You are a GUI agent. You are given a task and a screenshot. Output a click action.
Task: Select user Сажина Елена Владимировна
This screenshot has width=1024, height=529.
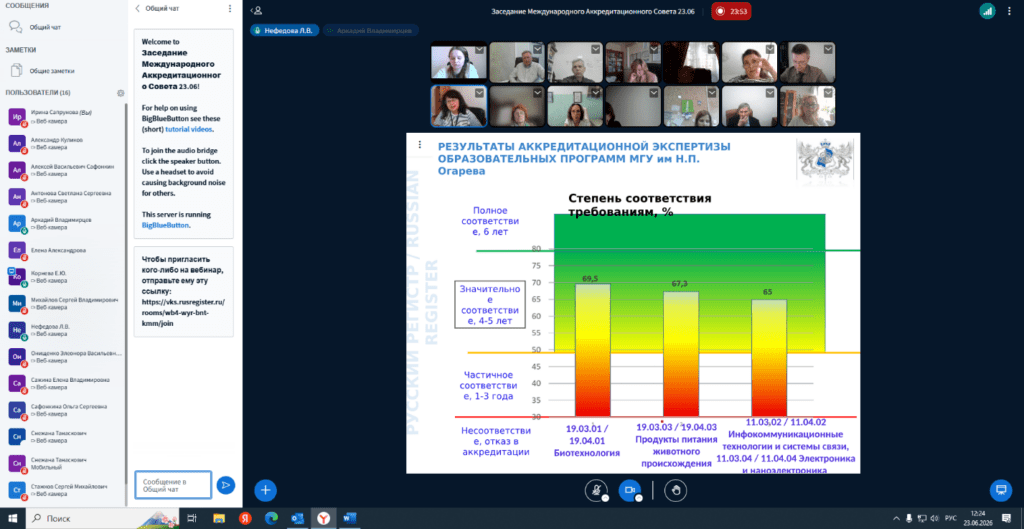[64, 383]
